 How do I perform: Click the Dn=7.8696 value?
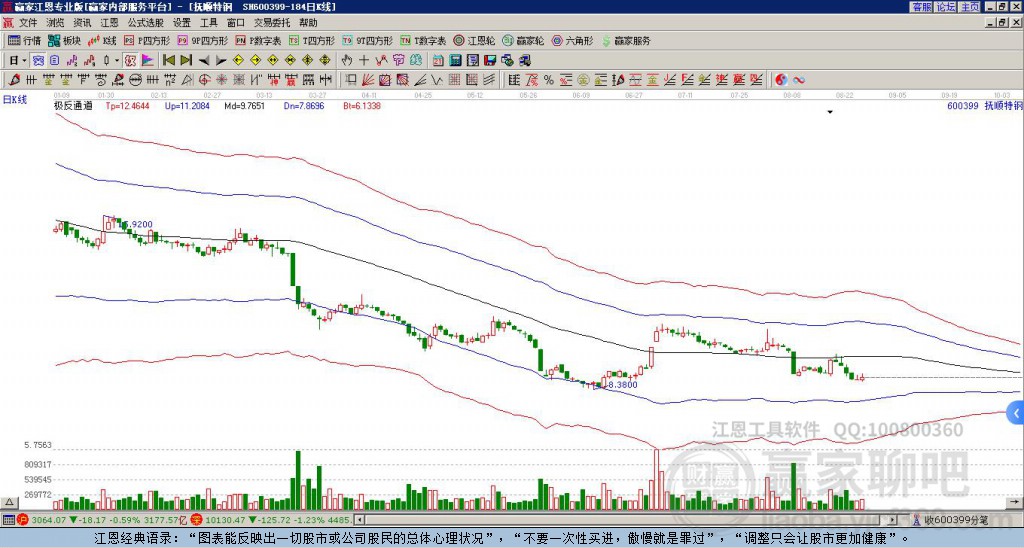304,105
